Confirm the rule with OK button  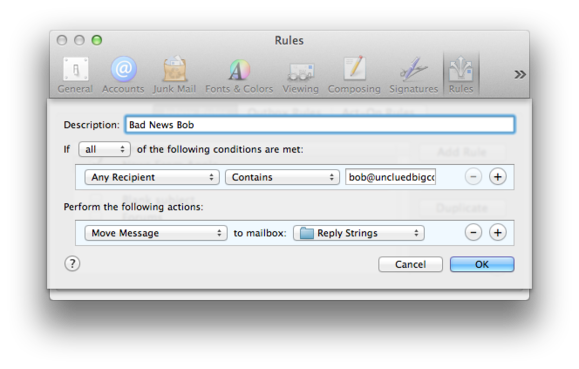click(x=482, y=264)
